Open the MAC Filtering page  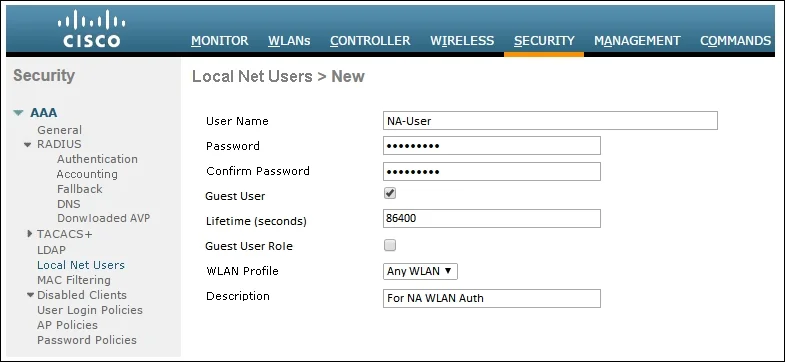(74, 280)
